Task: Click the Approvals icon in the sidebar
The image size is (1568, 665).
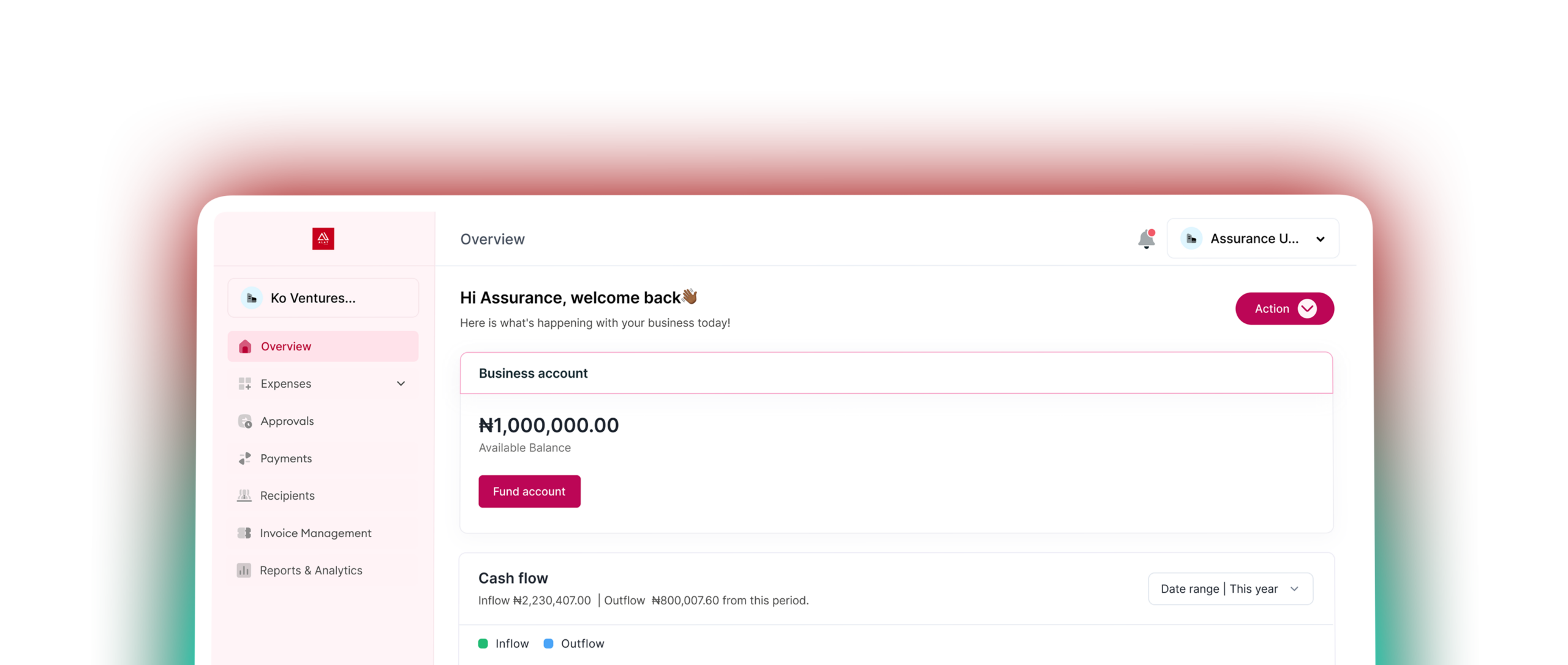Action: pos(245,421)
